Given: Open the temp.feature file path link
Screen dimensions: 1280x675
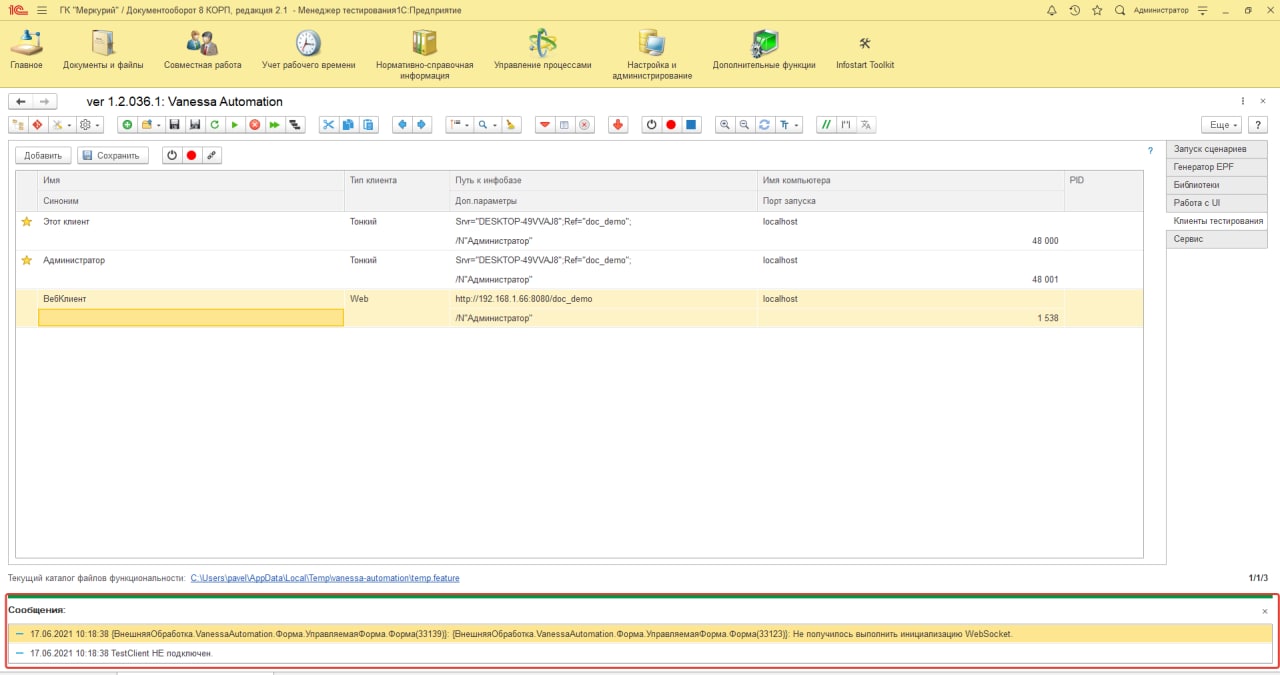Looking at the screenshot, I should (324, 578).
